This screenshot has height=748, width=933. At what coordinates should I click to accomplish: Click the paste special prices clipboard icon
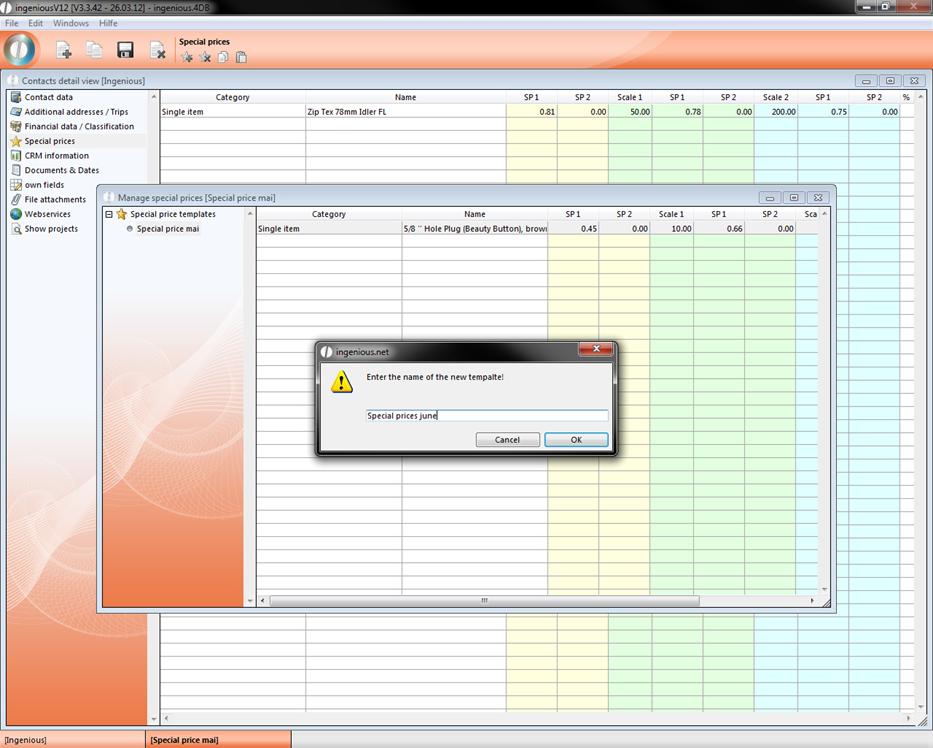click(x=241, y=57)
